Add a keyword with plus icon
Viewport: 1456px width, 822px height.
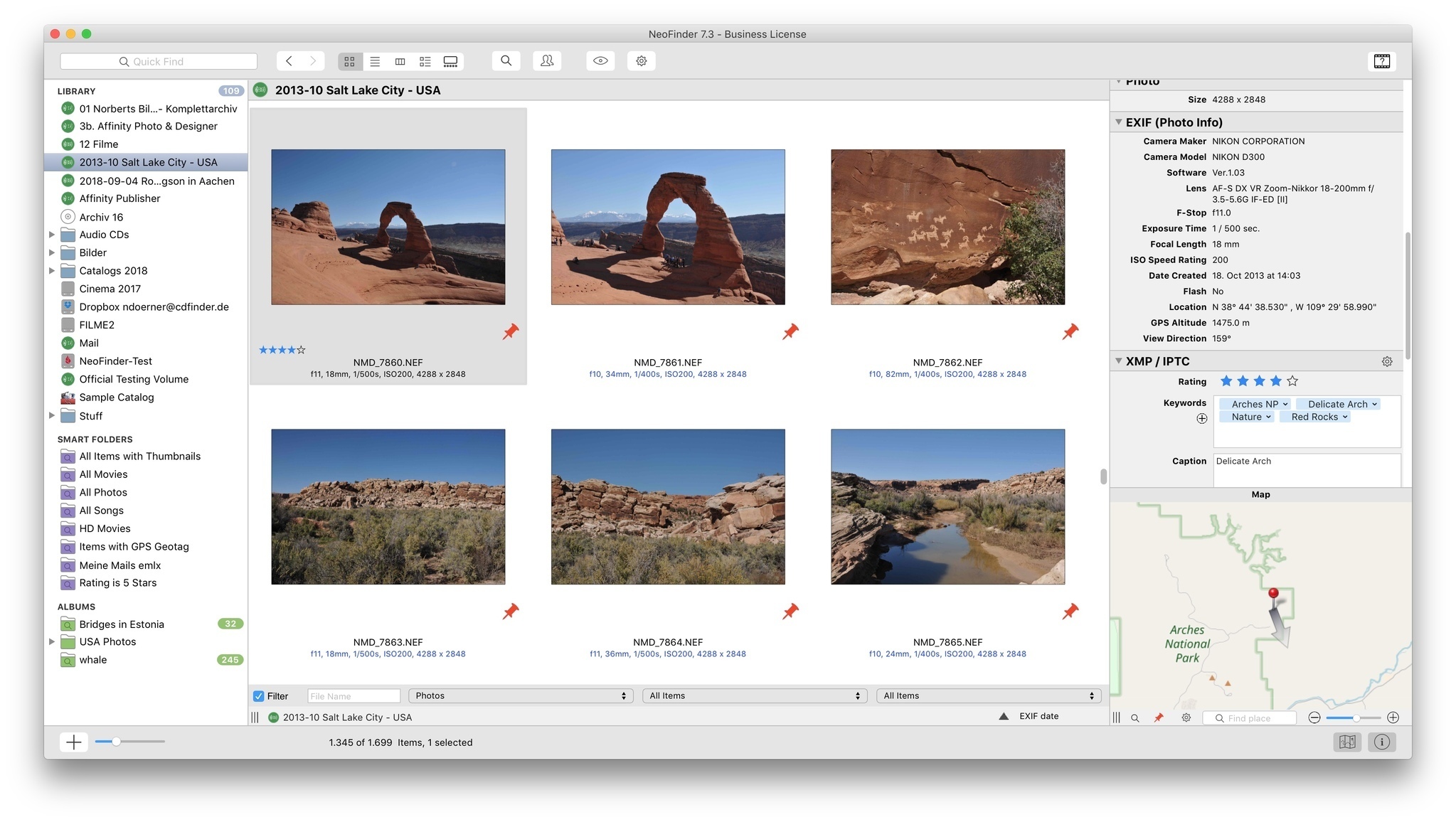click(1201, 419)
